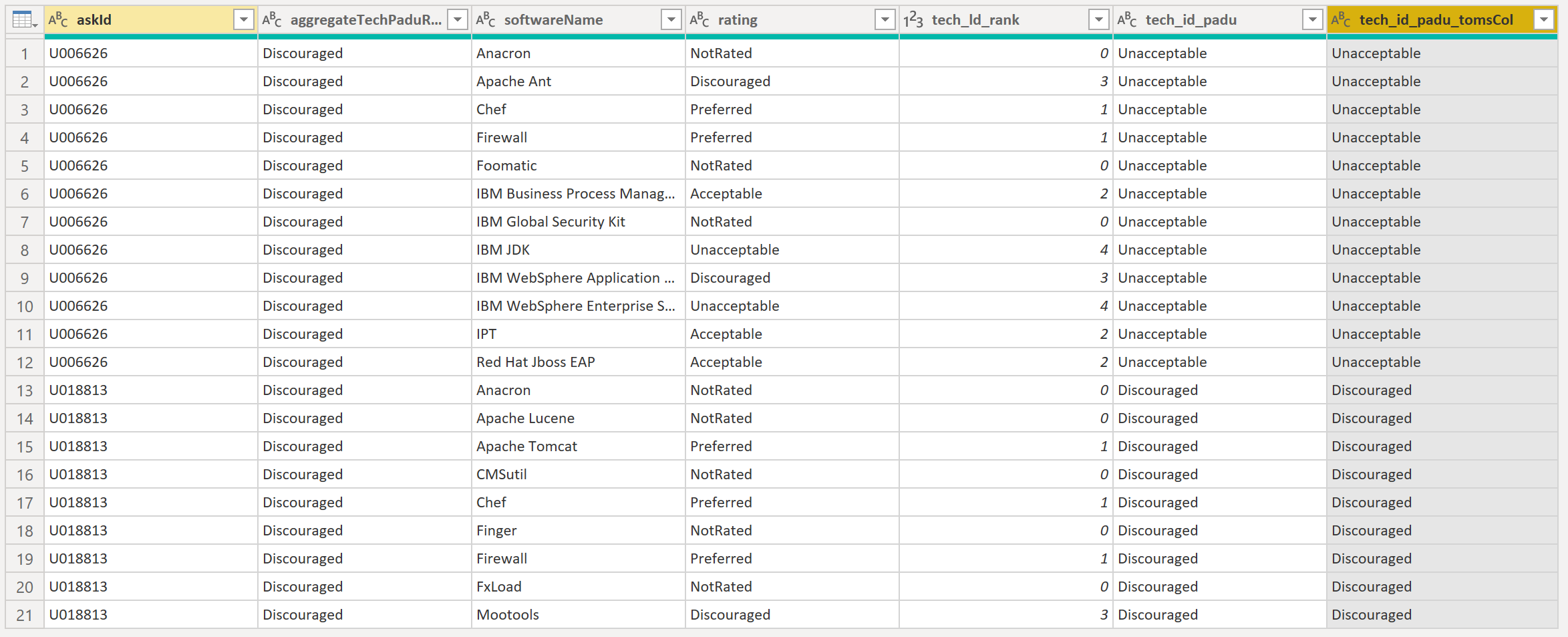Viewport: 1568px width, 637px height.
Task: Click the "Apache Tomcat" cell
Action: click(x=578, y=447)
